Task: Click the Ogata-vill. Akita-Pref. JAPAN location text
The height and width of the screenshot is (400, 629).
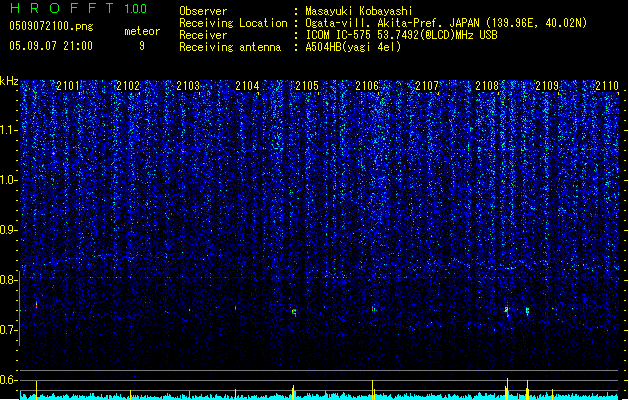Action: (446, 23)
